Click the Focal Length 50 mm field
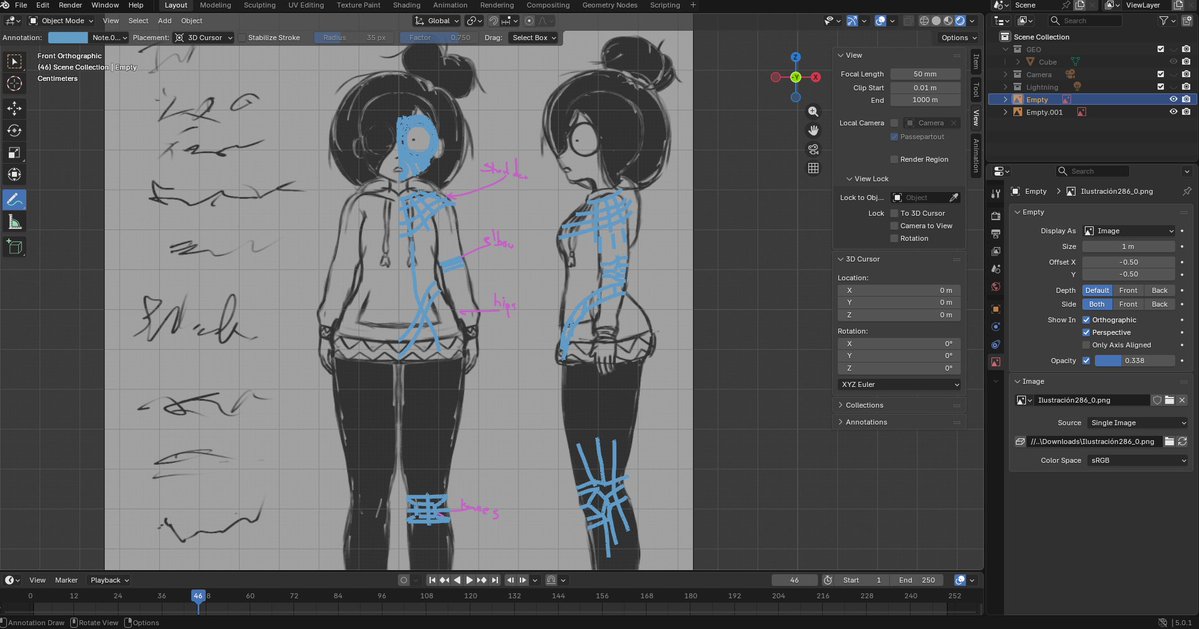The width and height of the screenshot is (1199, 629). click(x=924, y=74)
